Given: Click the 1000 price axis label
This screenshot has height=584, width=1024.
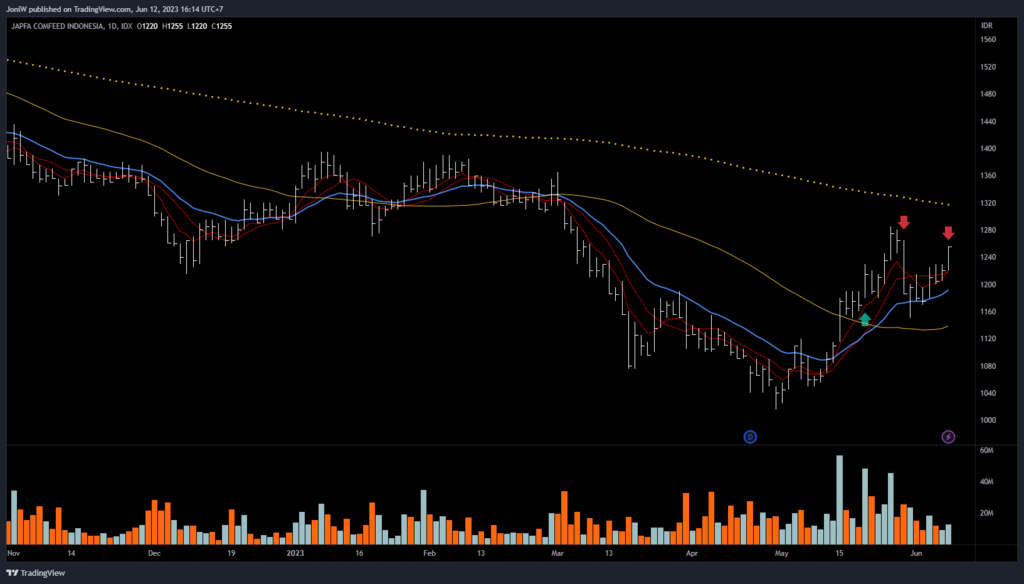Looking at the screenshot, I should (x=988, y=420).
